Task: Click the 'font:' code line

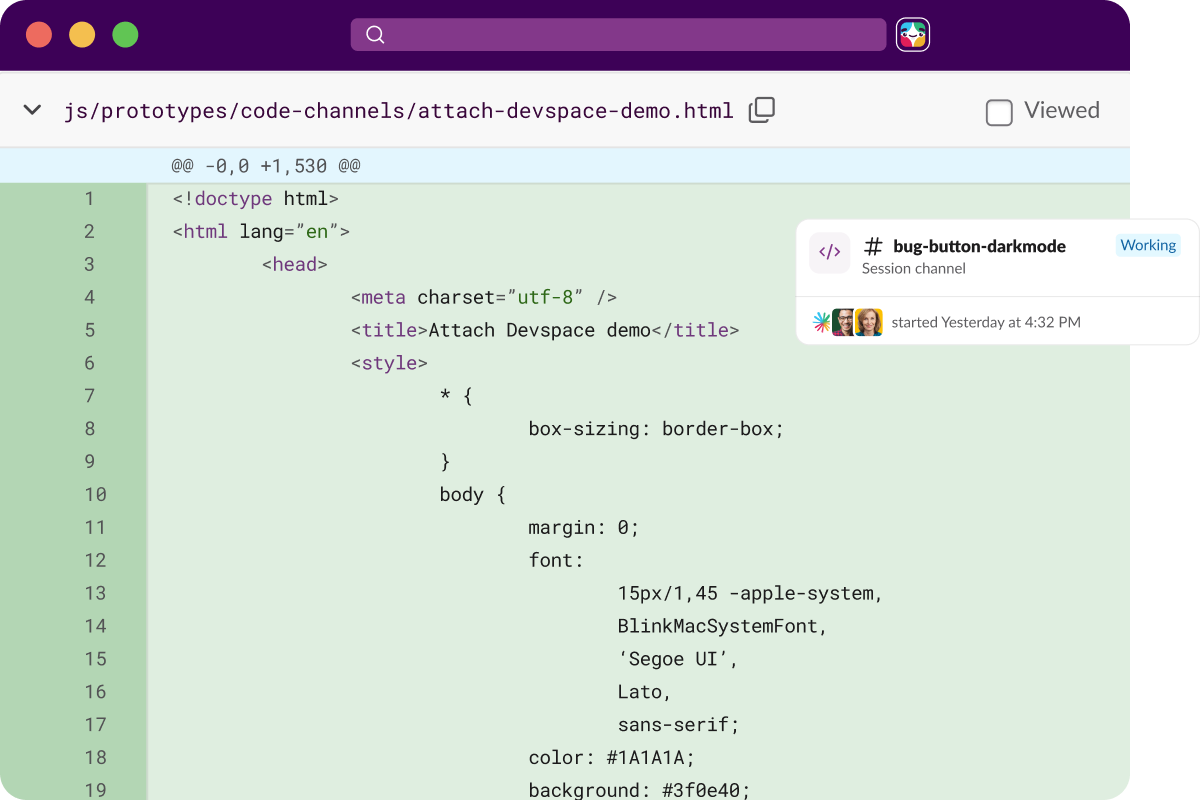Action: tap(556, 560)
